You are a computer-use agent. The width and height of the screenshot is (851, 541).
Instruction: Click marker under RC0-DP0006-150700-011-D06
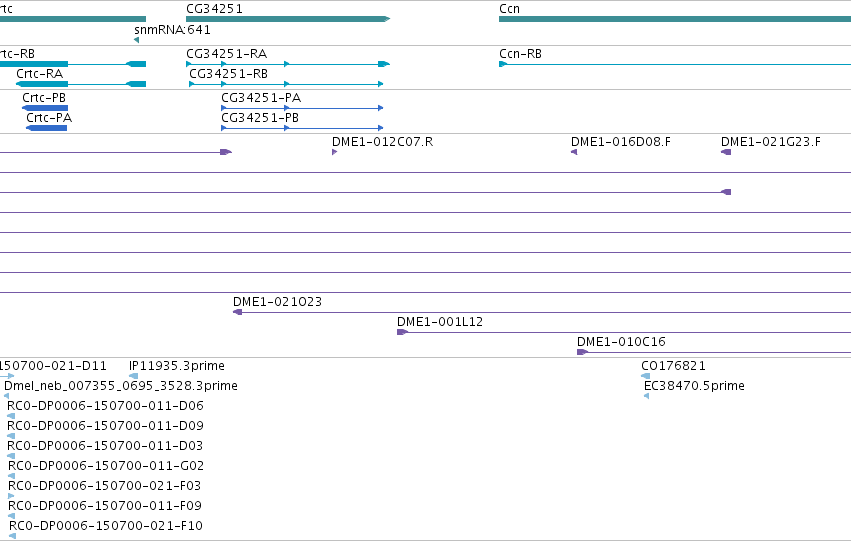11,416
